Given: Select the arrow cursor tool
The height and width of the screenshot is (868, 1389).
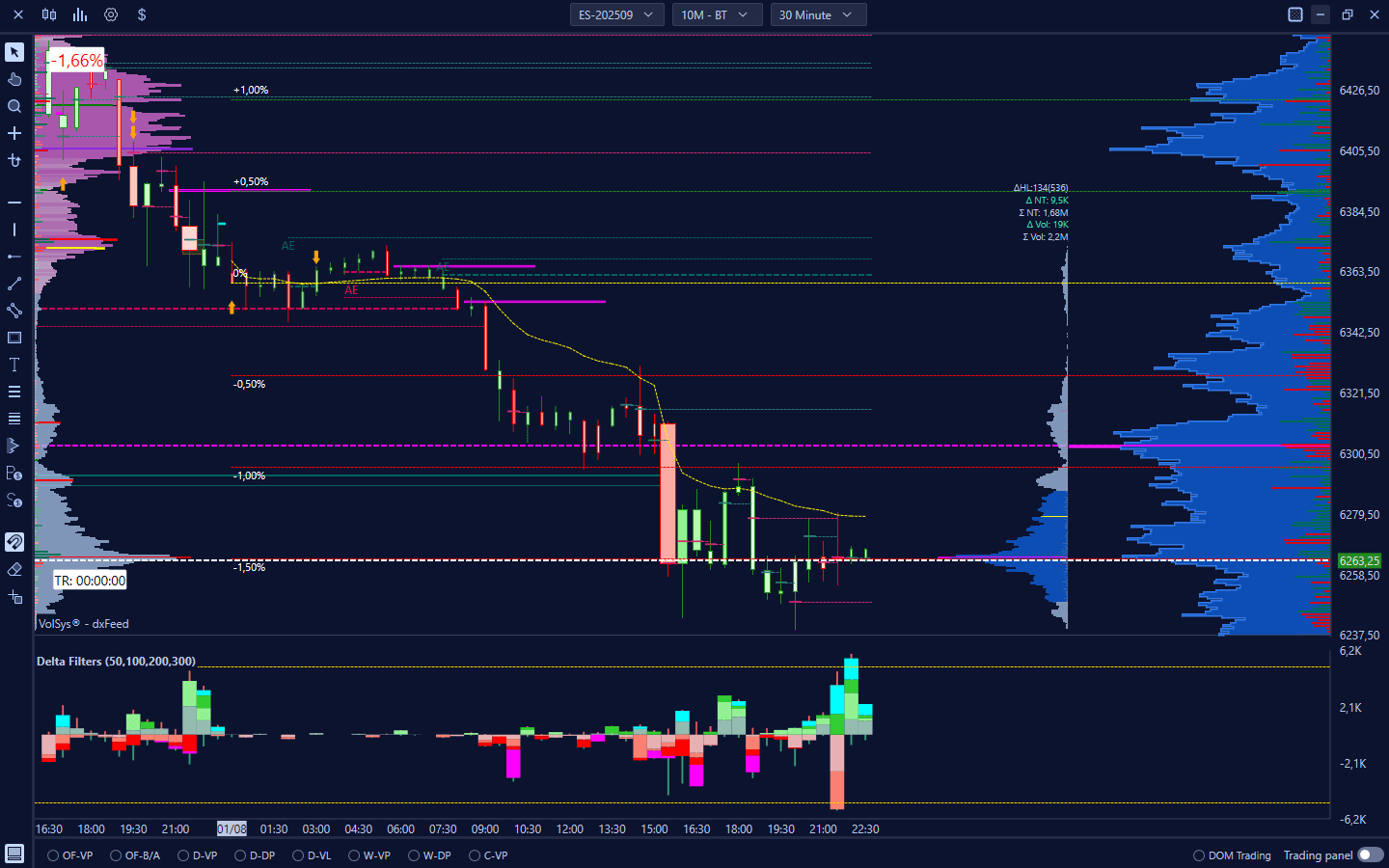Looking at the screenshot, I should tap(14, 52).
